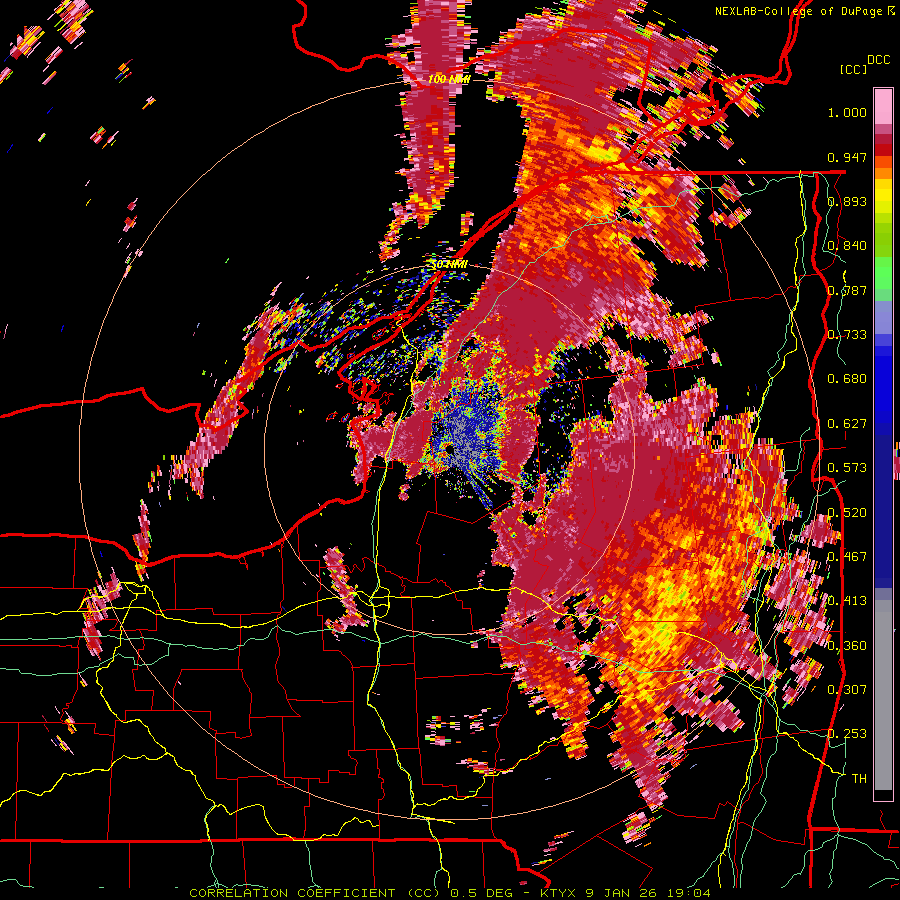Select the 0.253 legend value

coord(847,734)
